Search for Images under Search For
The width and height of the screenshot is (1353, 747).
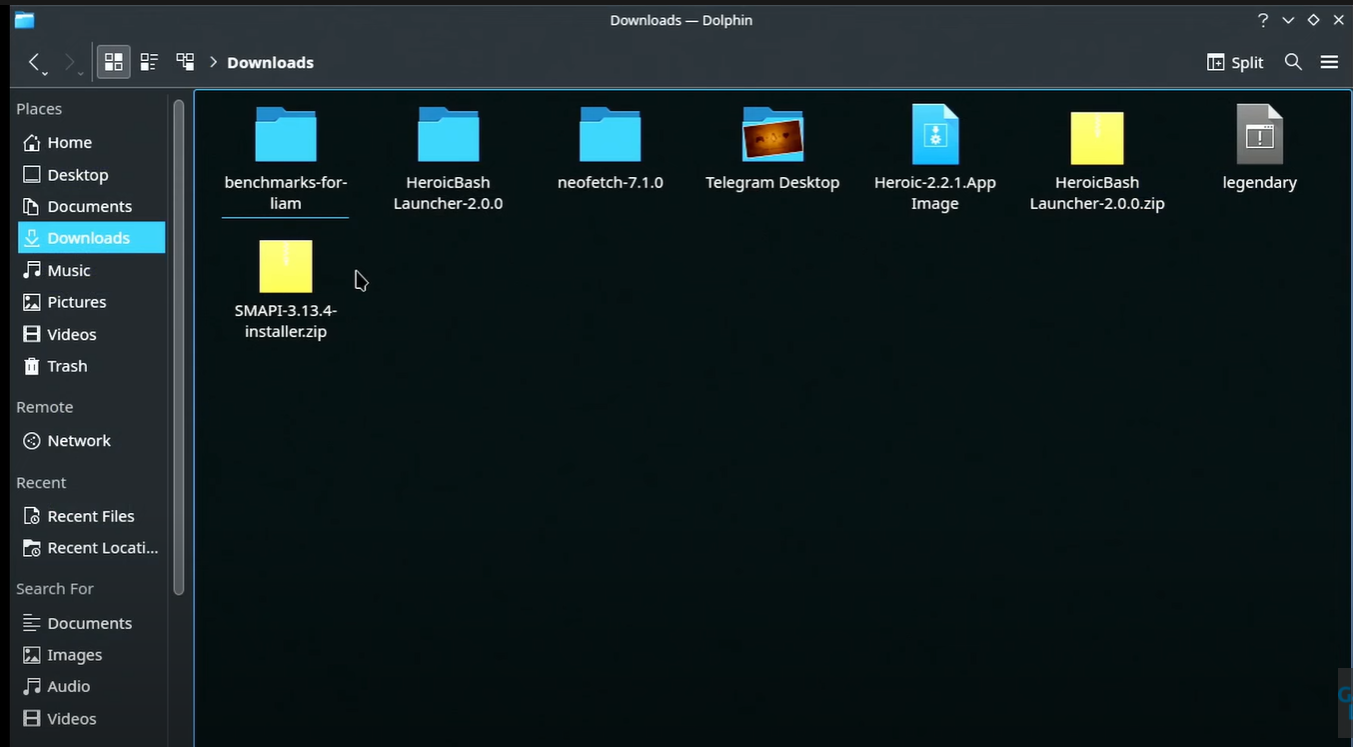coord(91,655)
